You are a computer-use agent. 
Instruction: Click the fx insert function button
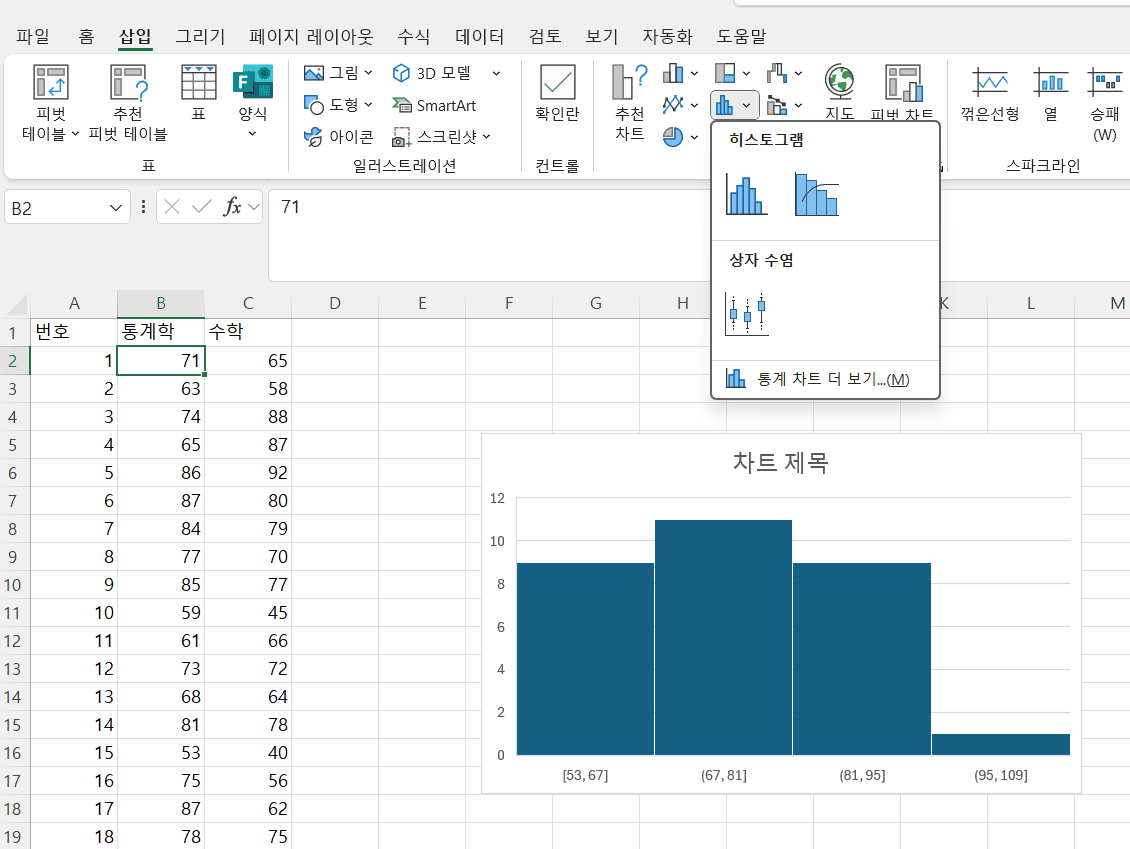232,207
